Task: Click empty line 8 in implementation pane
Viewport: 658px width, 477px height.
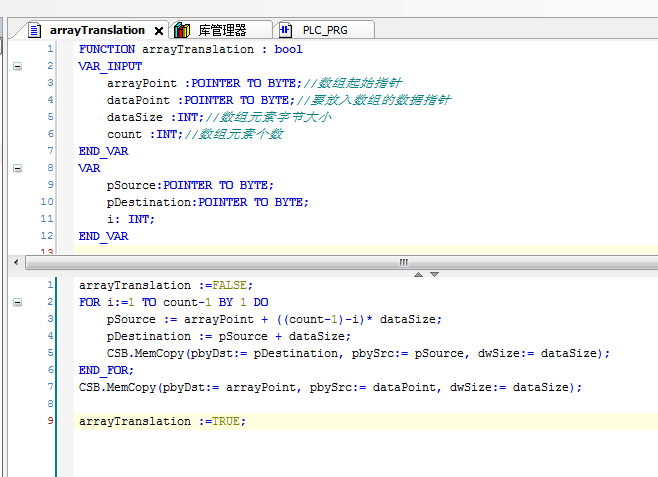Action: pyautogui.click(x=366, y=404)
